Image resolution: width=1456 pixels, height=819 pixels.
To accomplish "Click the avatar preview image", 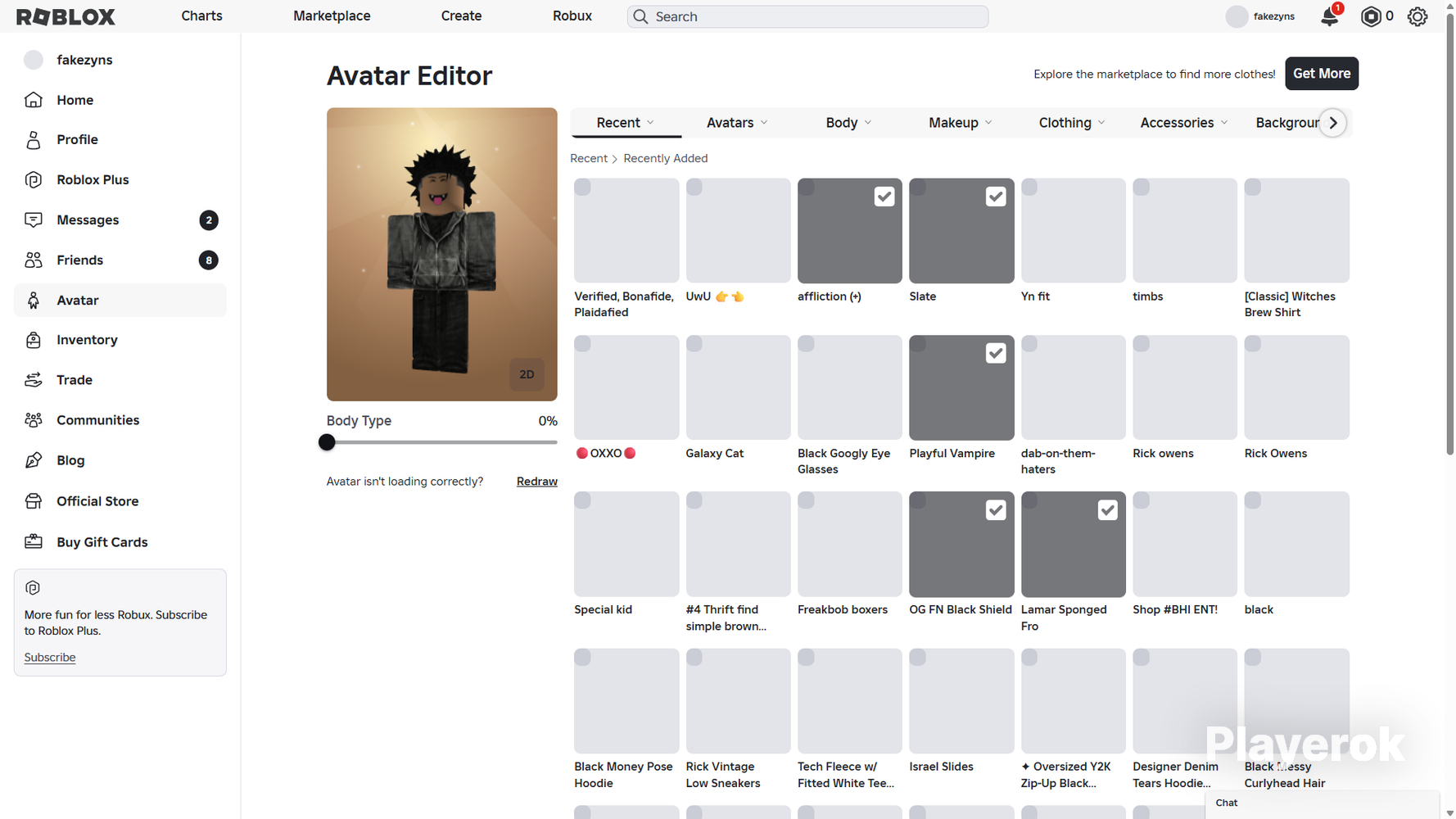I will pos(442,255).
